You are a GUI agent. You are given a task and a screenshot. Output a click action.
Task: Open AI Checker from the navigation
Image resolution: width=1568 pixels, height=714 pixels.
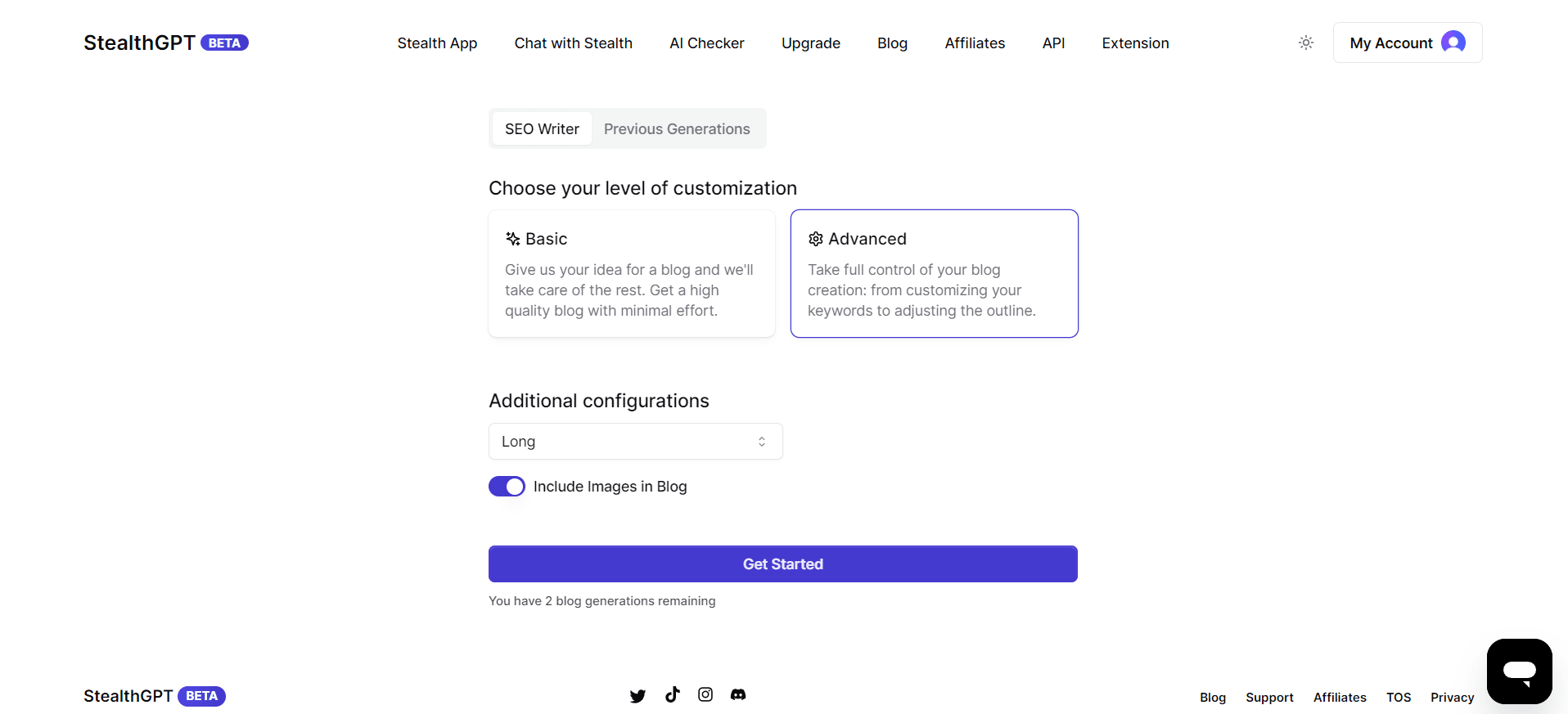coord(706,43)
